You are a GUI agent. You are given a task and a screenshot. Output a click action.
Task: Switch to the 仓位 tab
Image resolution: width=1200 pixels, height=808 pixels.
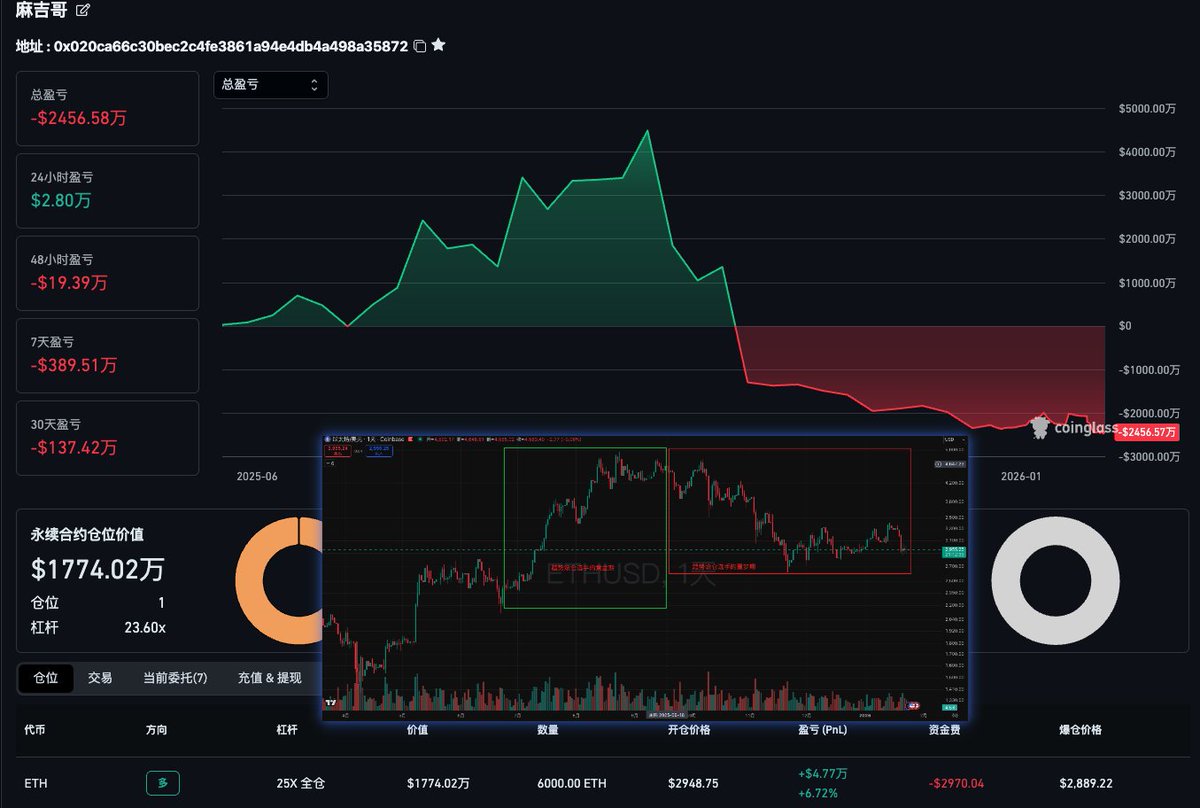(46, 677)
